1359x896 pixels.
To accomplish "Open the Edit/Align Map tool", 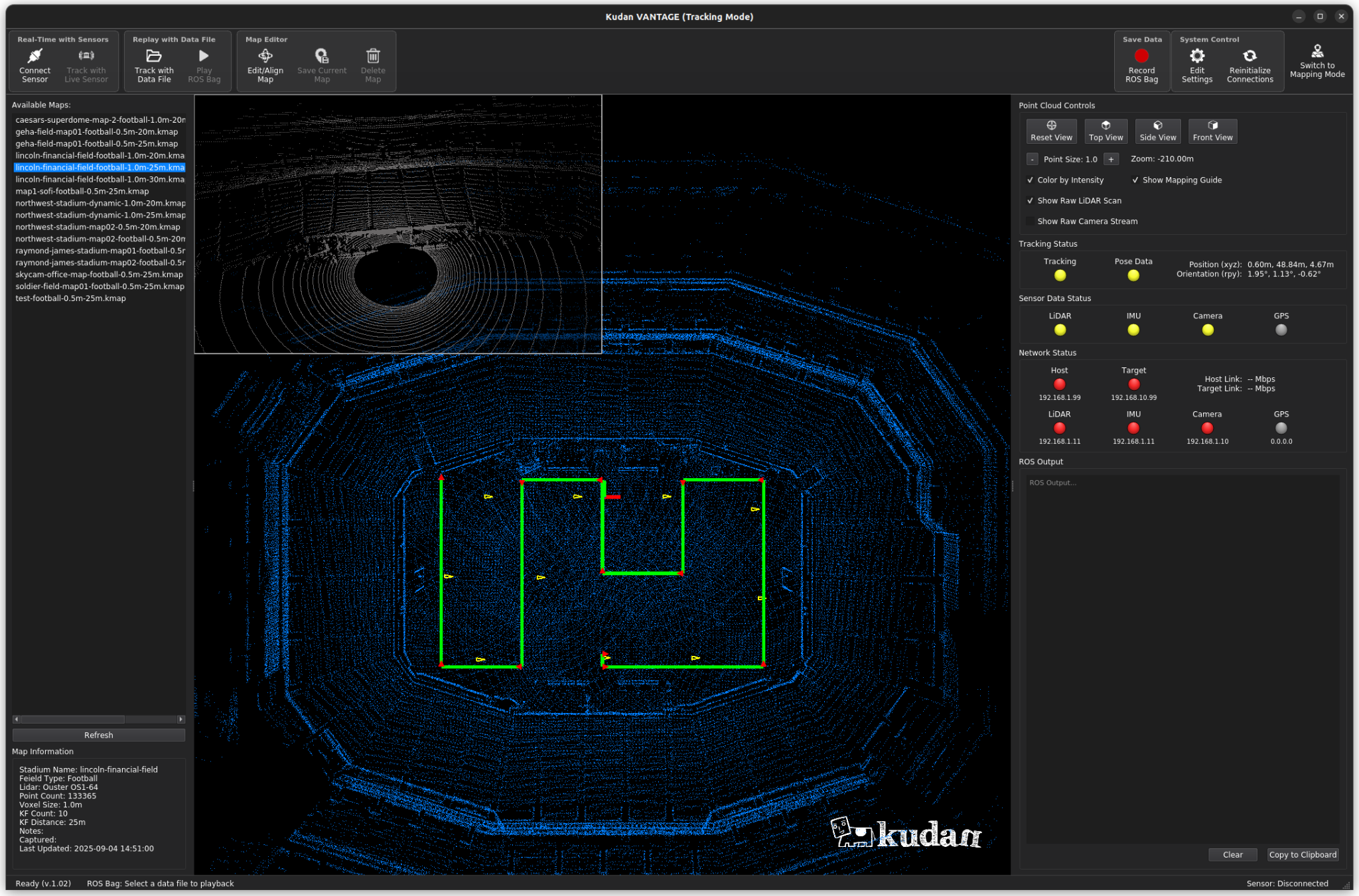I will [265, 56].
